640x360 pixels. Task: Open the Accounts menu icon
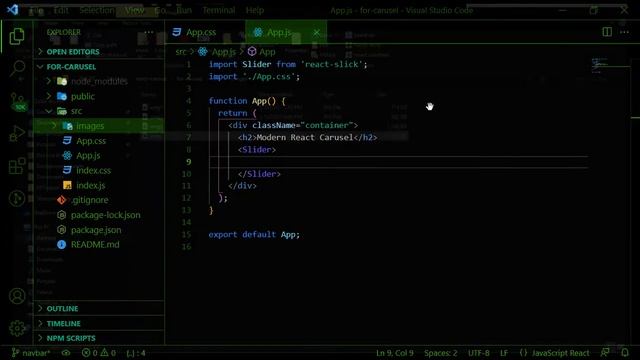coord(17,296)
